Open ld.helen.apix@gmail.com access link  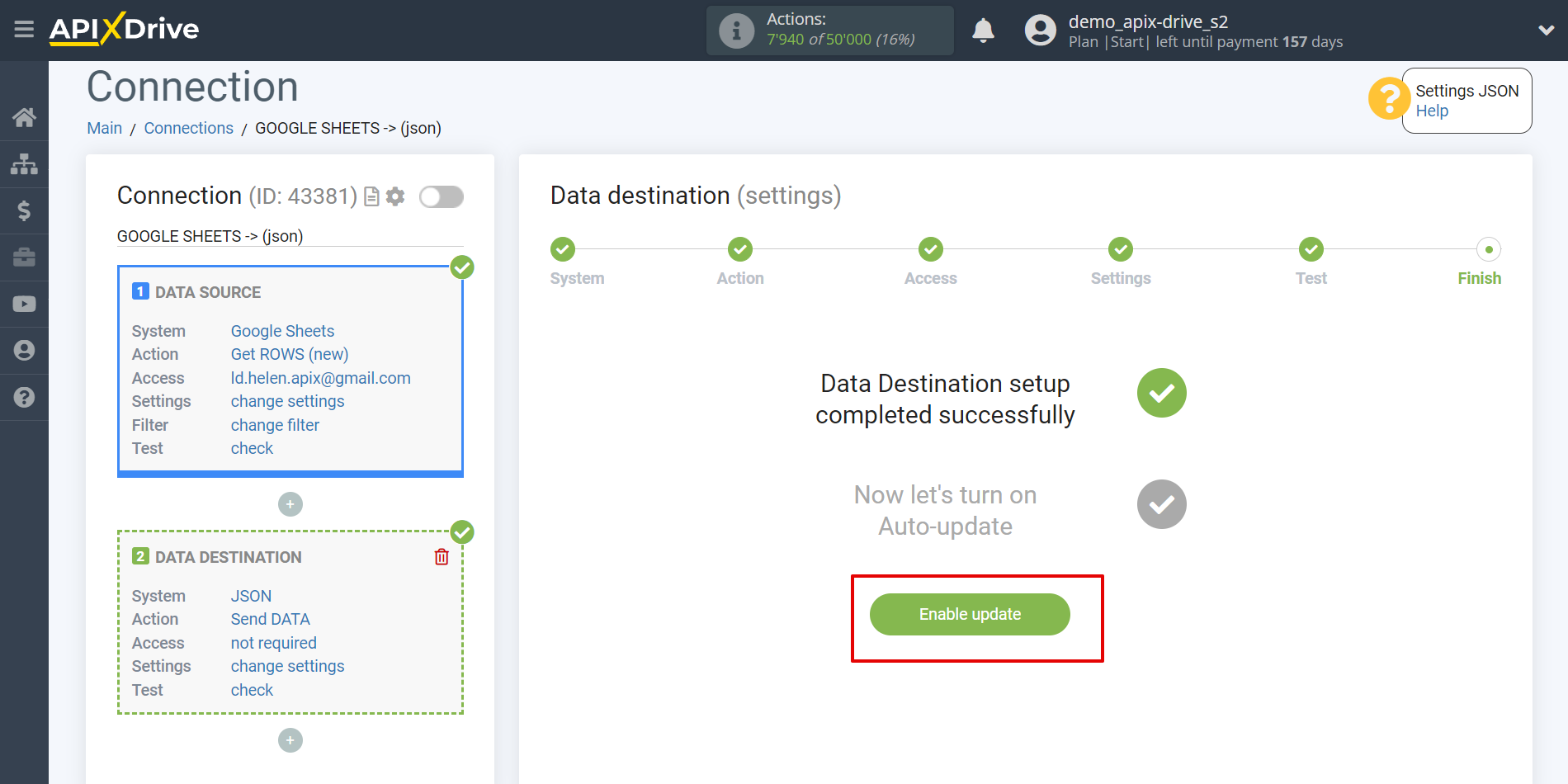321,378
